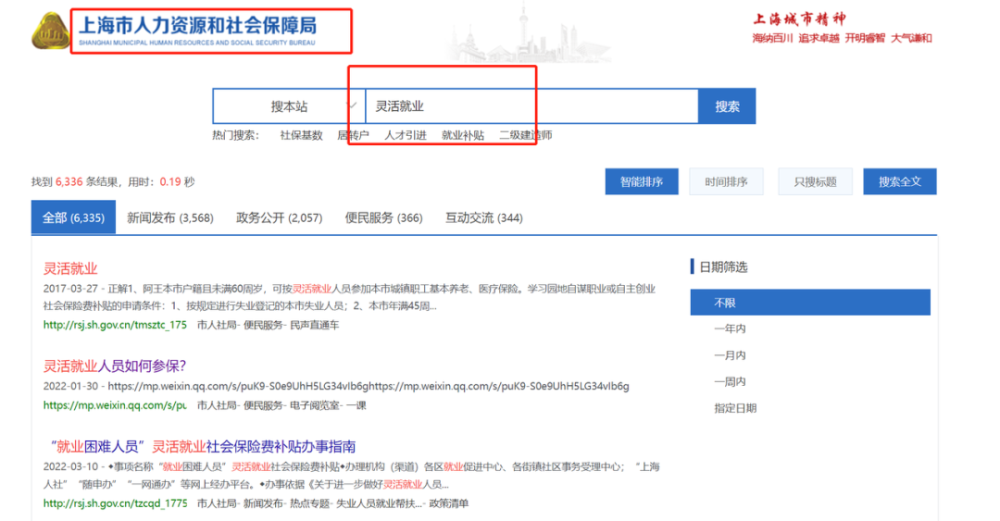Open the 搜本站 search scope dropdown

click(289, 106)
